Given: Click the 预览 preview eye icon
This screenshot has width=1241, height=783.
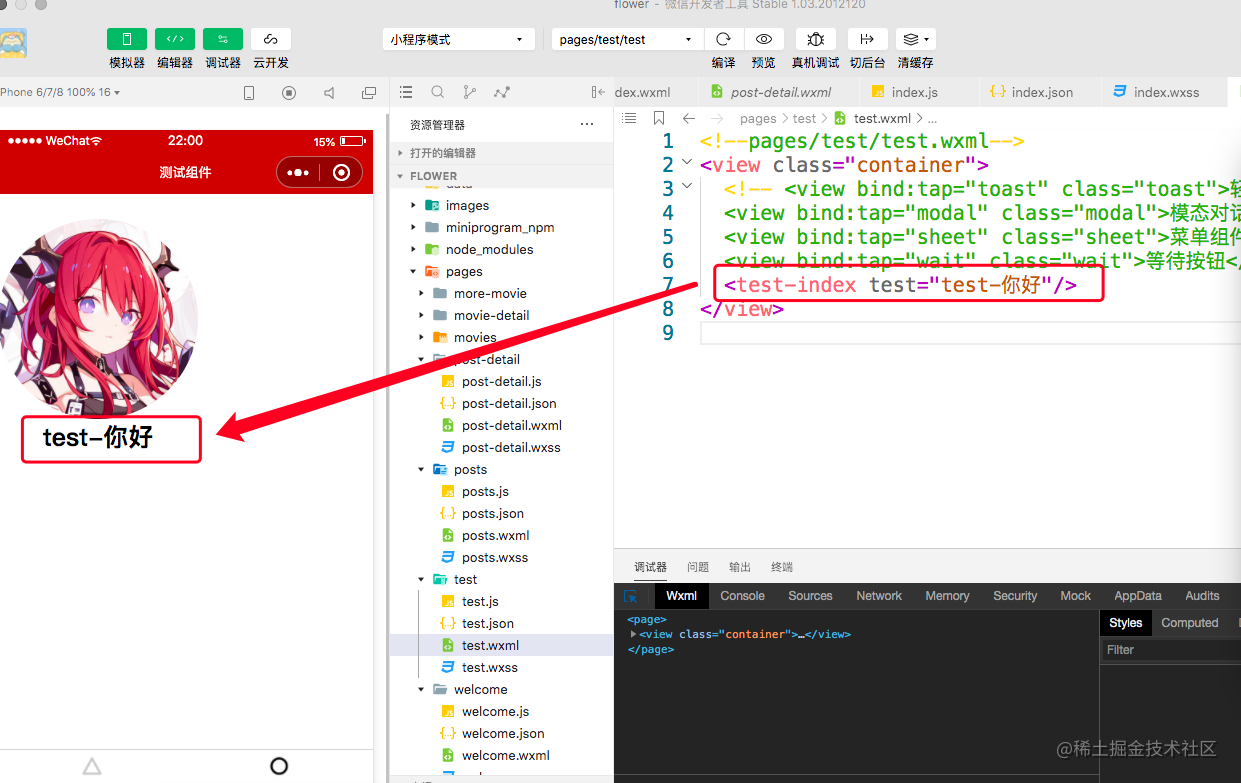Looking at the screenshot, I should [x=764, y=39].
